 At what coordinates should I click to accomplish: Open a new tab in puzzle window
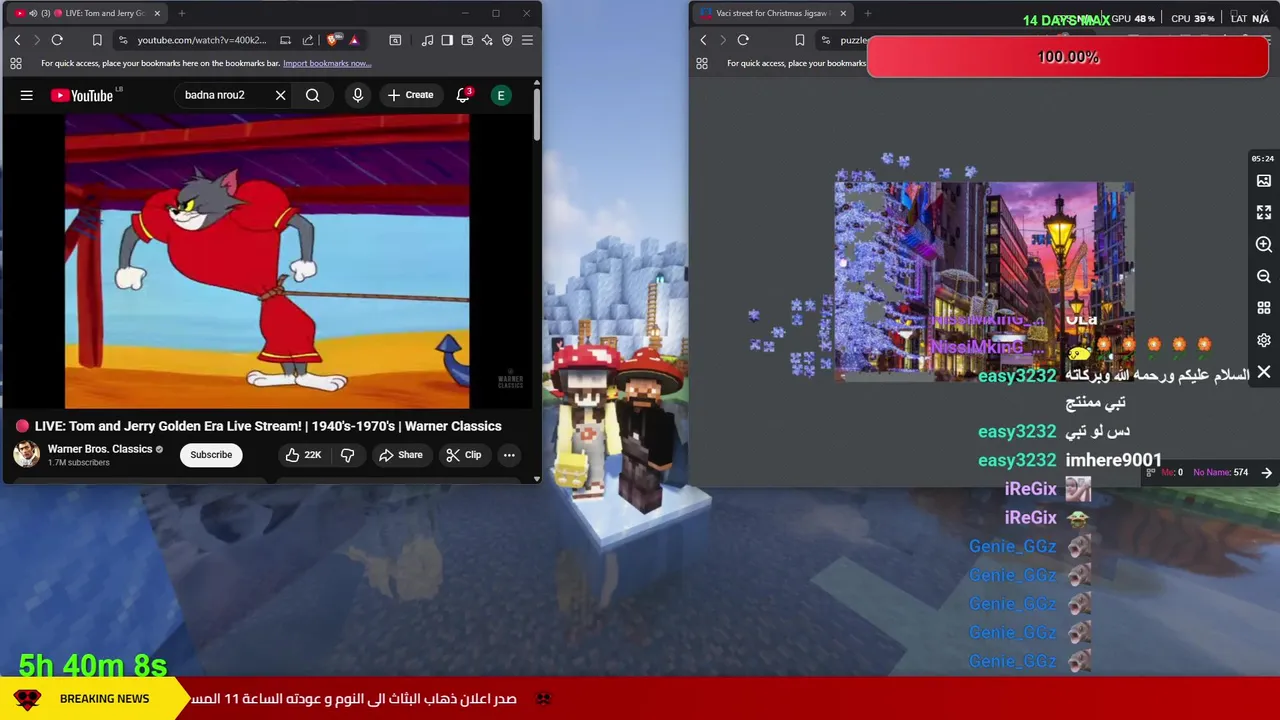867,13
